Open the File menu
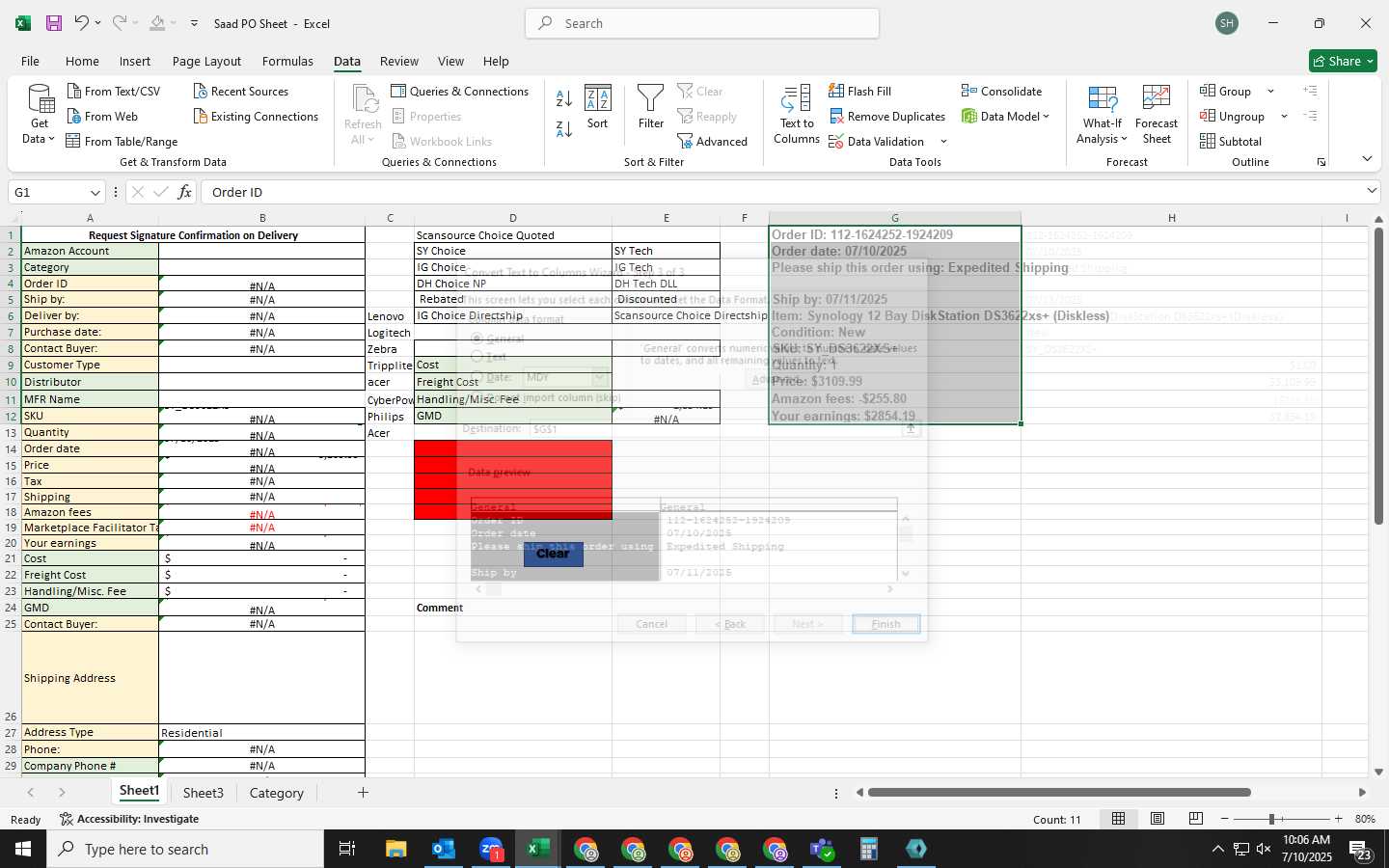This screenshot has width=1389, height=868. point(31,61)
